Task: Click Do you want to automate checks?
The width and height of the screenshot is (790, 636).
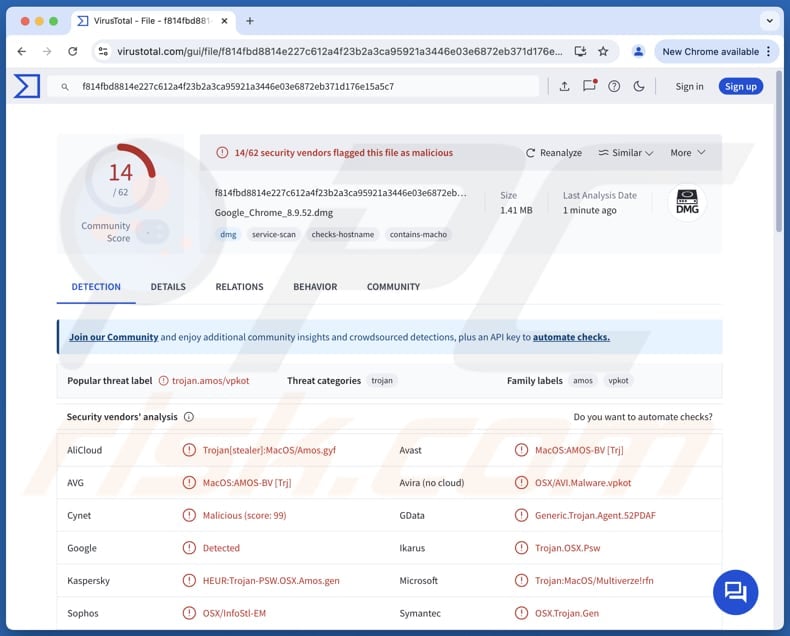Action: (x=642, y=417)
